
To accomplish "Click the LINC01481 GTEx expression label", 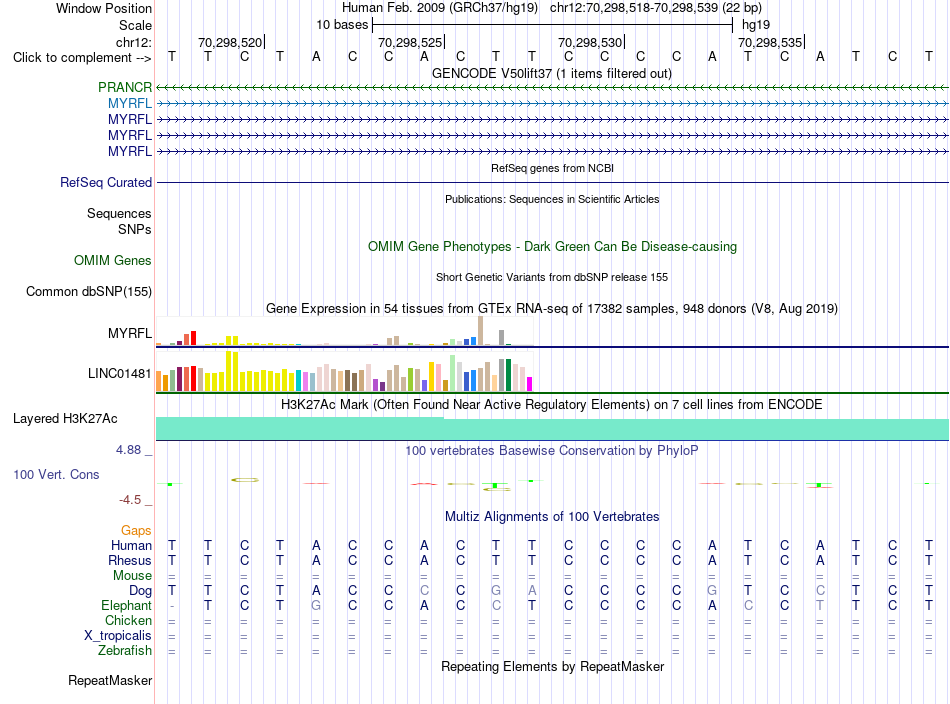I will [119, 373].
